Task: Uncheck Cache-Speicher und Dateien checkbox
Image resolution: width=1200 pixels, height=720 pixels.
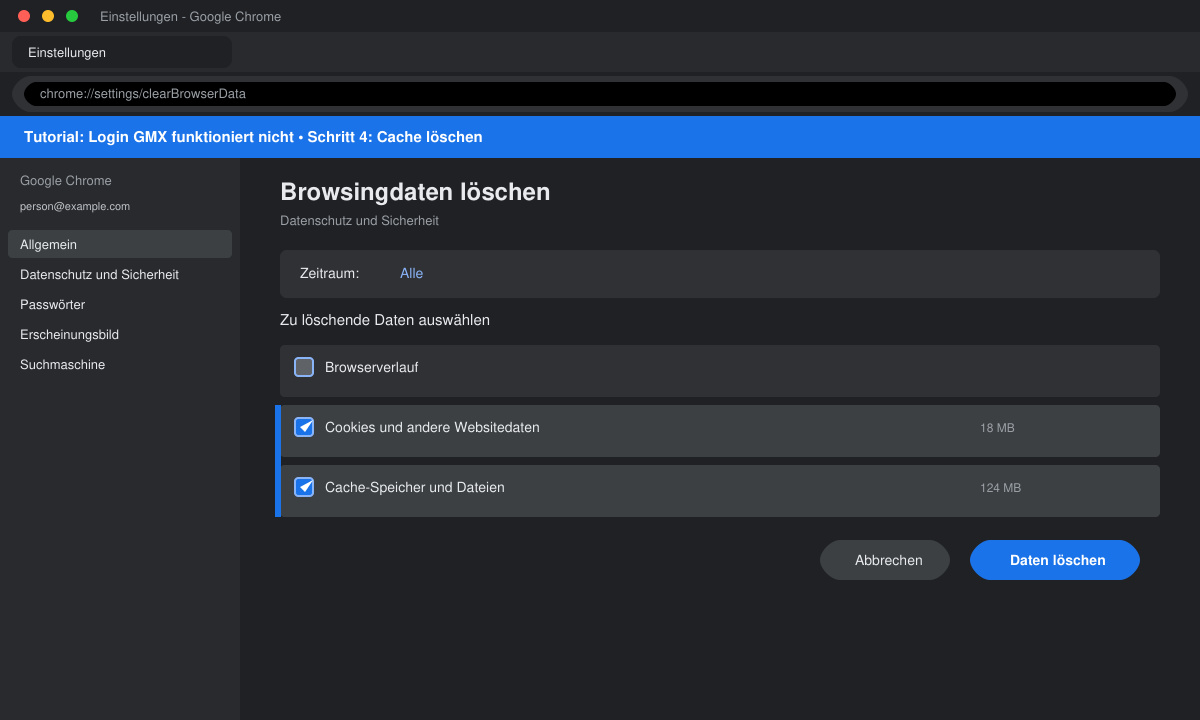Action: (304, 487)
